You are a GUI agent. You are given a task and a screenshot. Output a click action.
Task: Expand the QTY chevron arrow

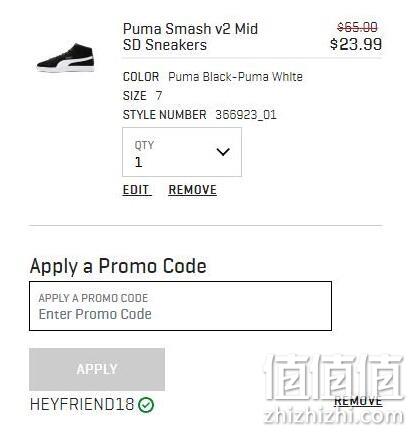pos(223,152)
